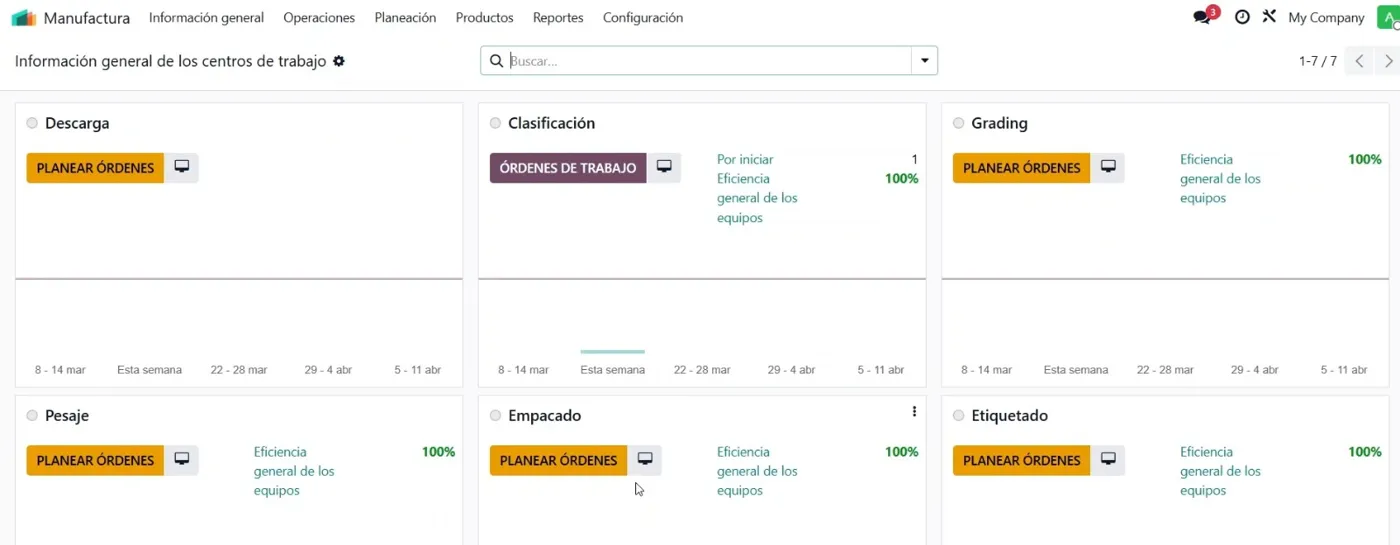Click '22 - 28 mar' label on Descarga chart
The image size is (1400, 545).
239,370
